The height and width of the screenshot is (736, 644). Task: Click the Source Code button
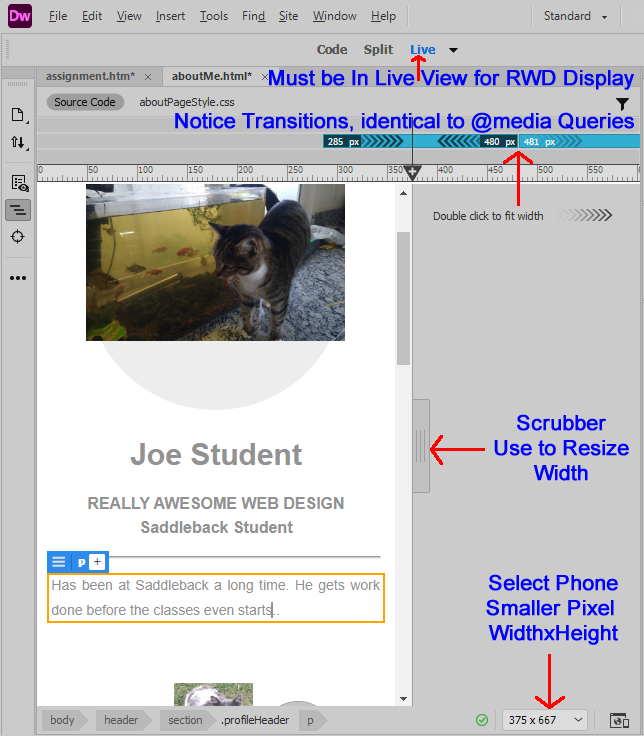click(84, 102)
